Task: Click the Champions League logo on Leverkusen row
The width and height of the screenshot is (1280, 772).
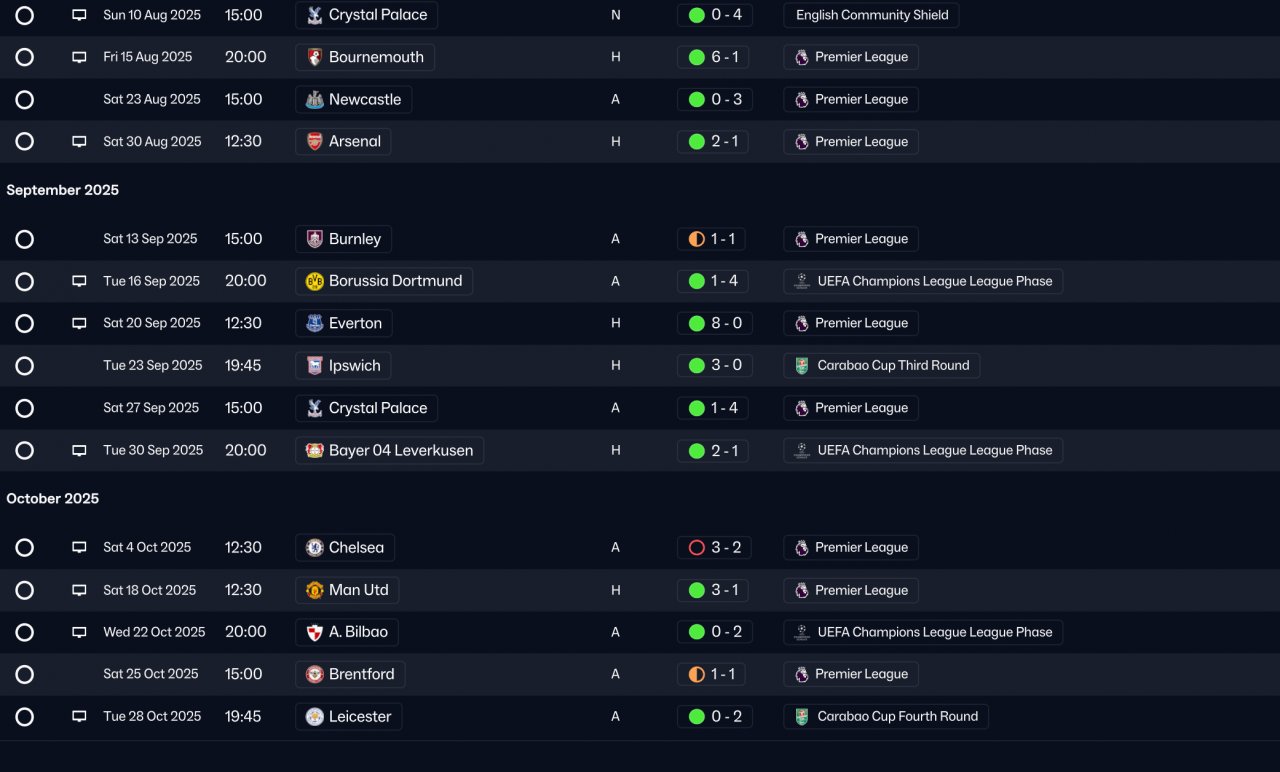Action: point(802,451)
